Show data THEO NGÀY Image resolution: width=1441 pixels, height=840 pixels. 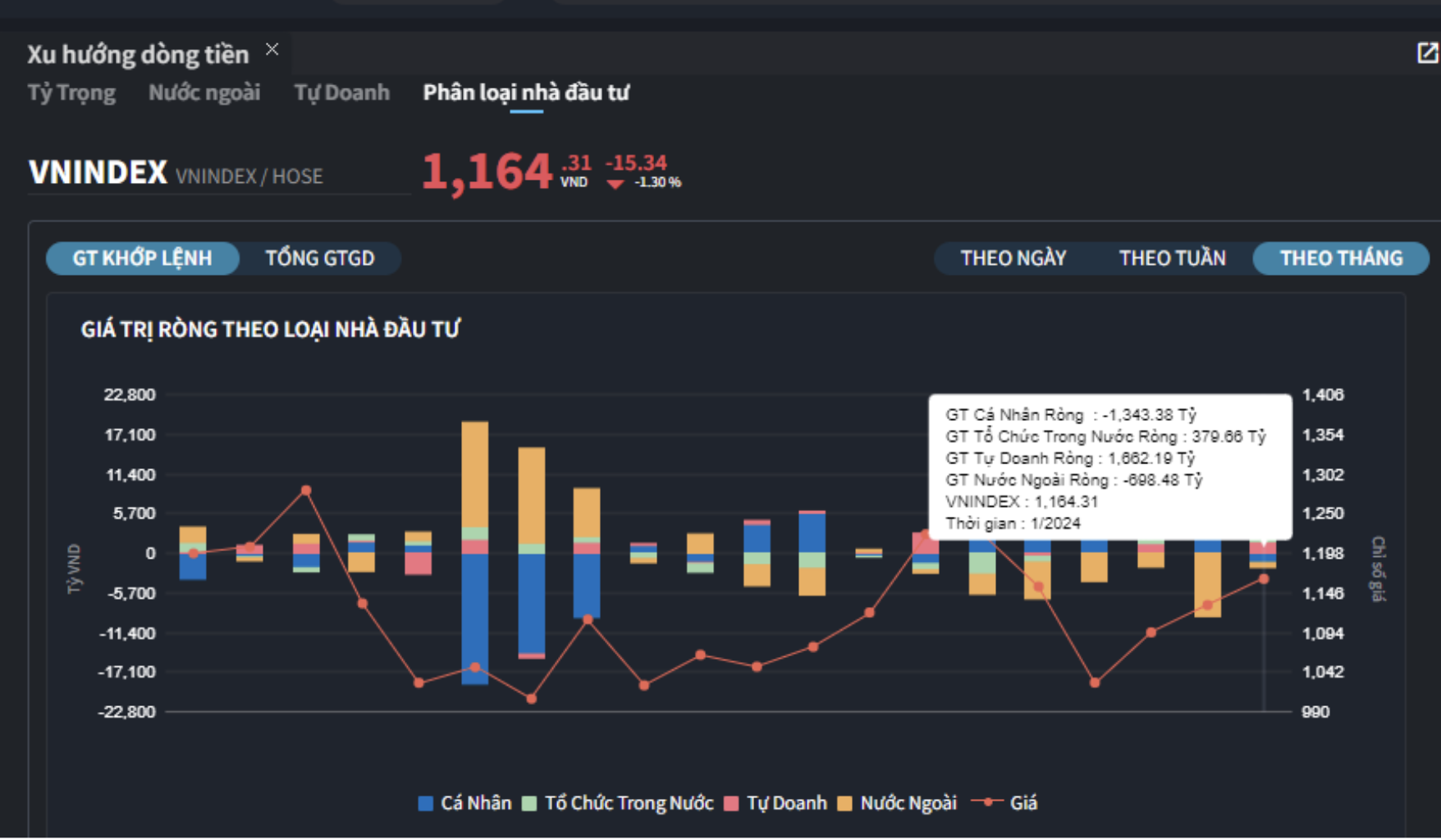(x=1013, y=258)
